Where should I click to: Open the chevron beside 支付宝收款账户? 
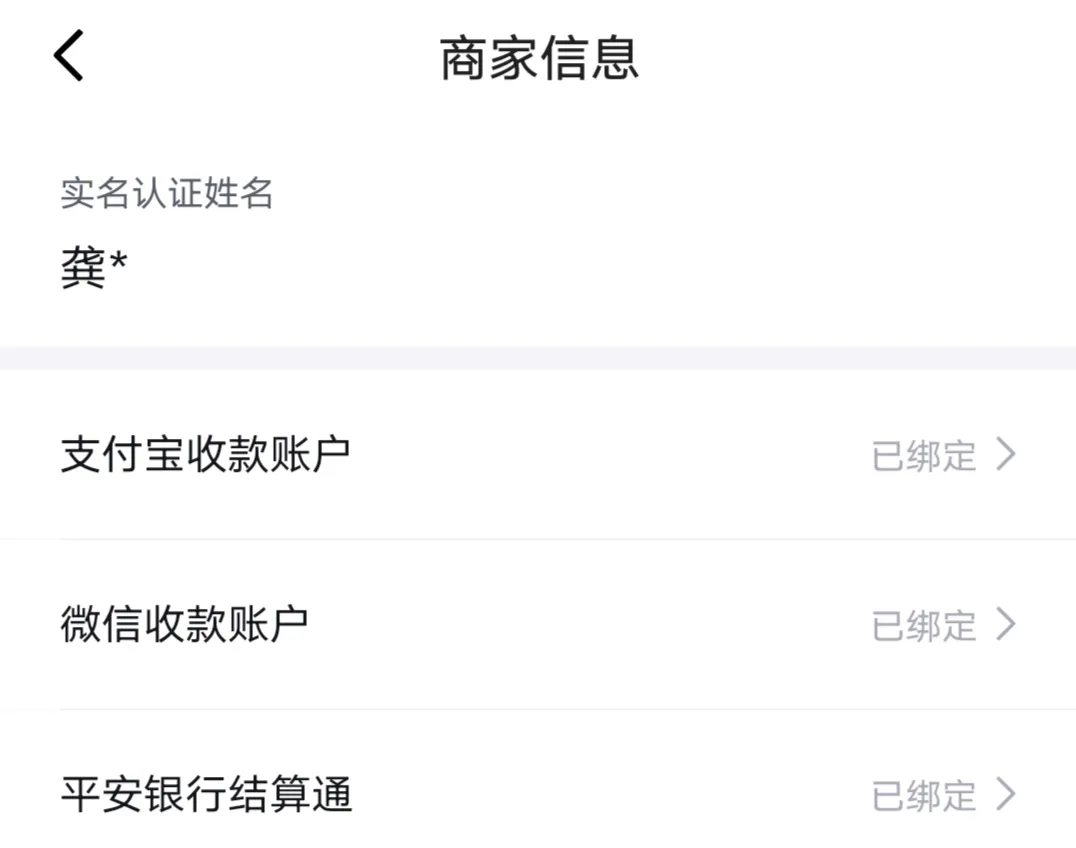(1006, 454)
